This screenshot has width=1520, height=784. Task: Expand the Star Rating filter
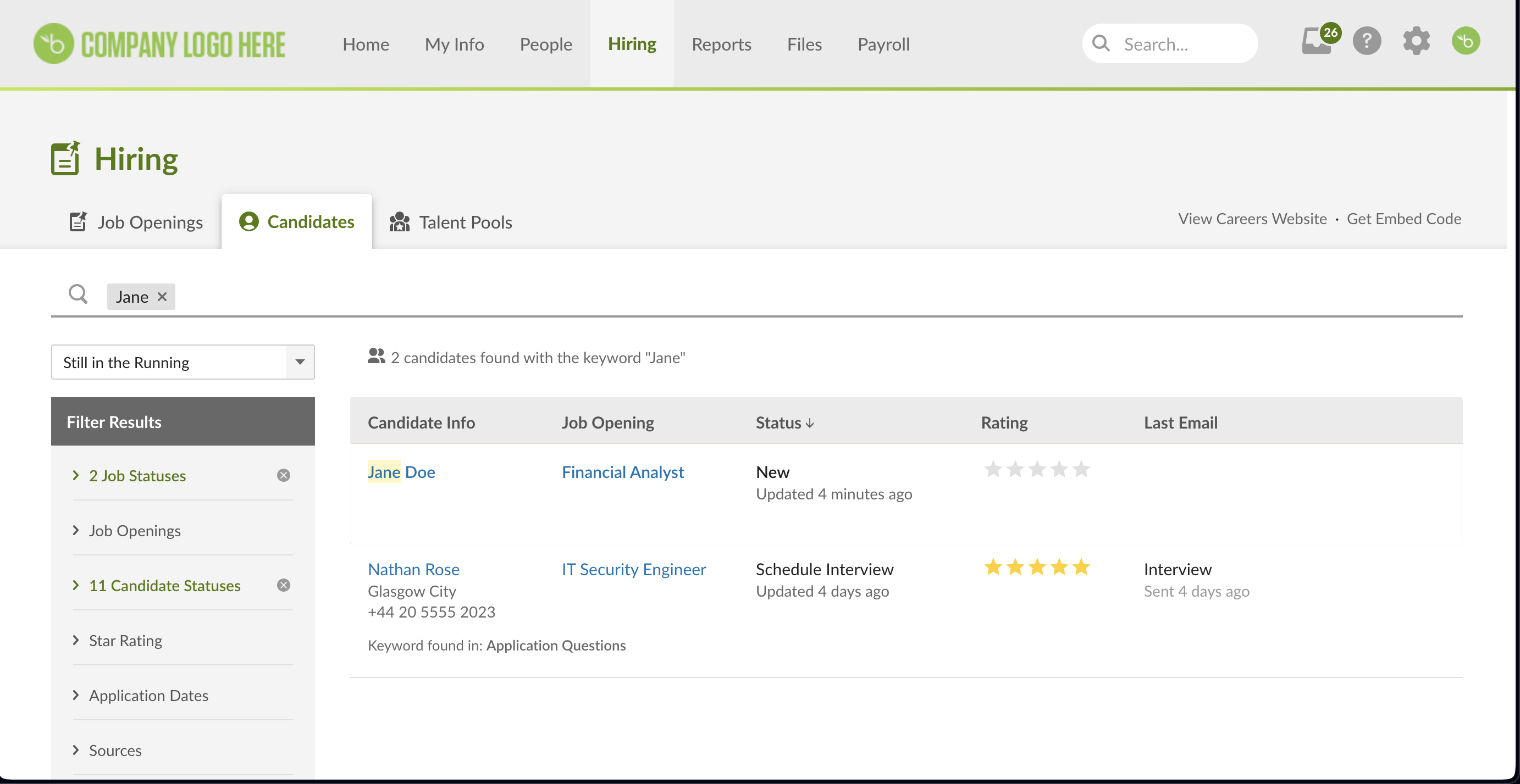point(125,640)
